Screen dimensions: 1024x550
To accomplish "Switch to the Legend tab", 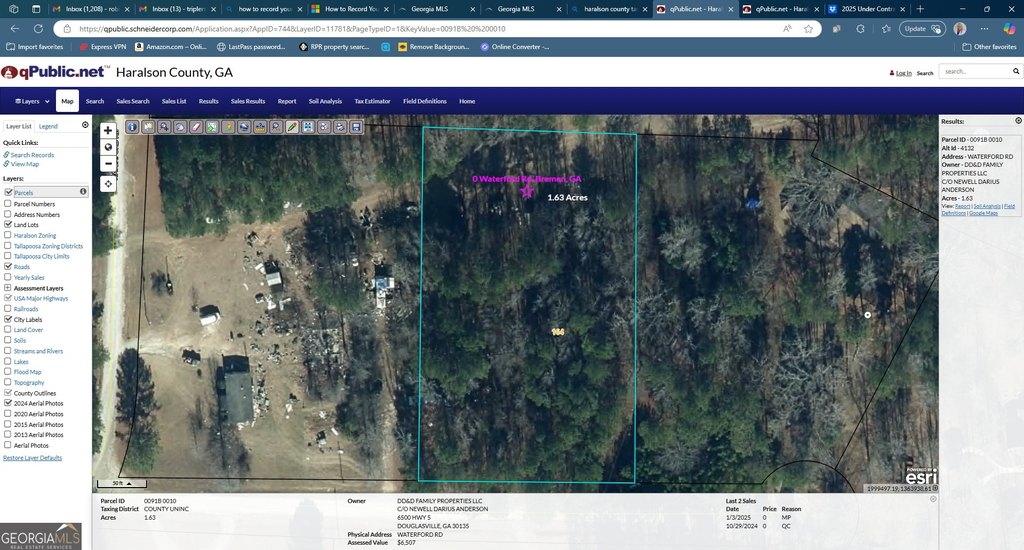I will [x=48, y=126].
